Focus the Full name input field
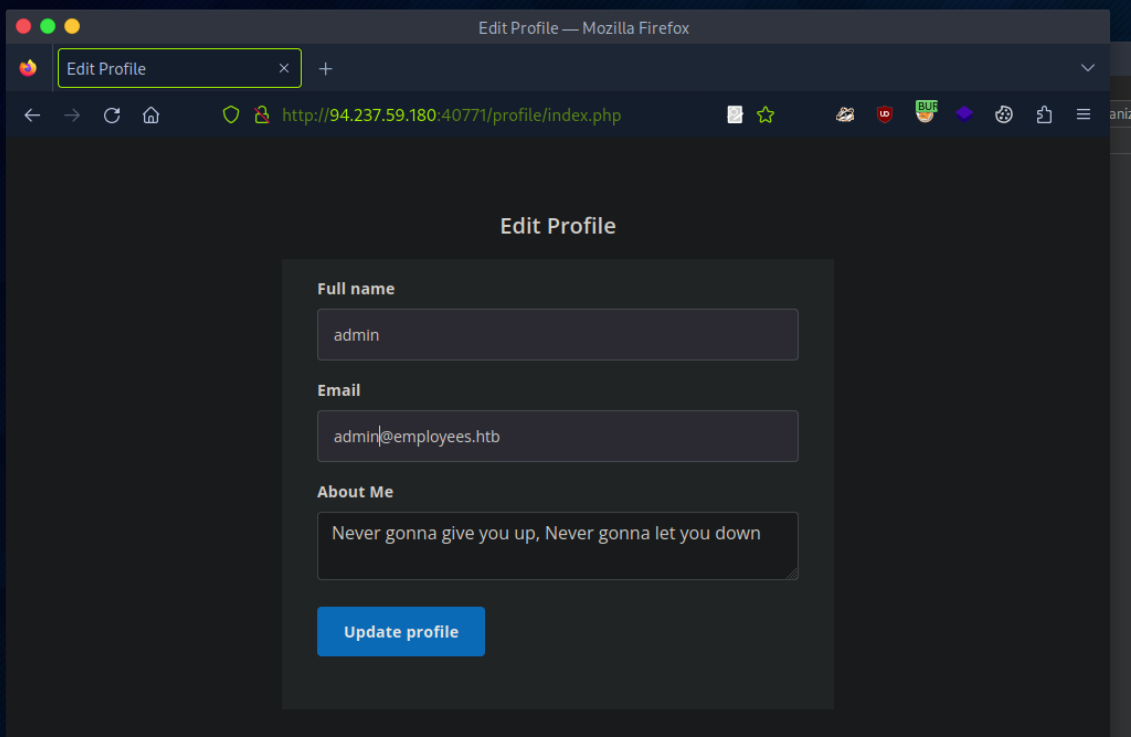This screenshot has height=737, width=1131. tap(557, 335)
